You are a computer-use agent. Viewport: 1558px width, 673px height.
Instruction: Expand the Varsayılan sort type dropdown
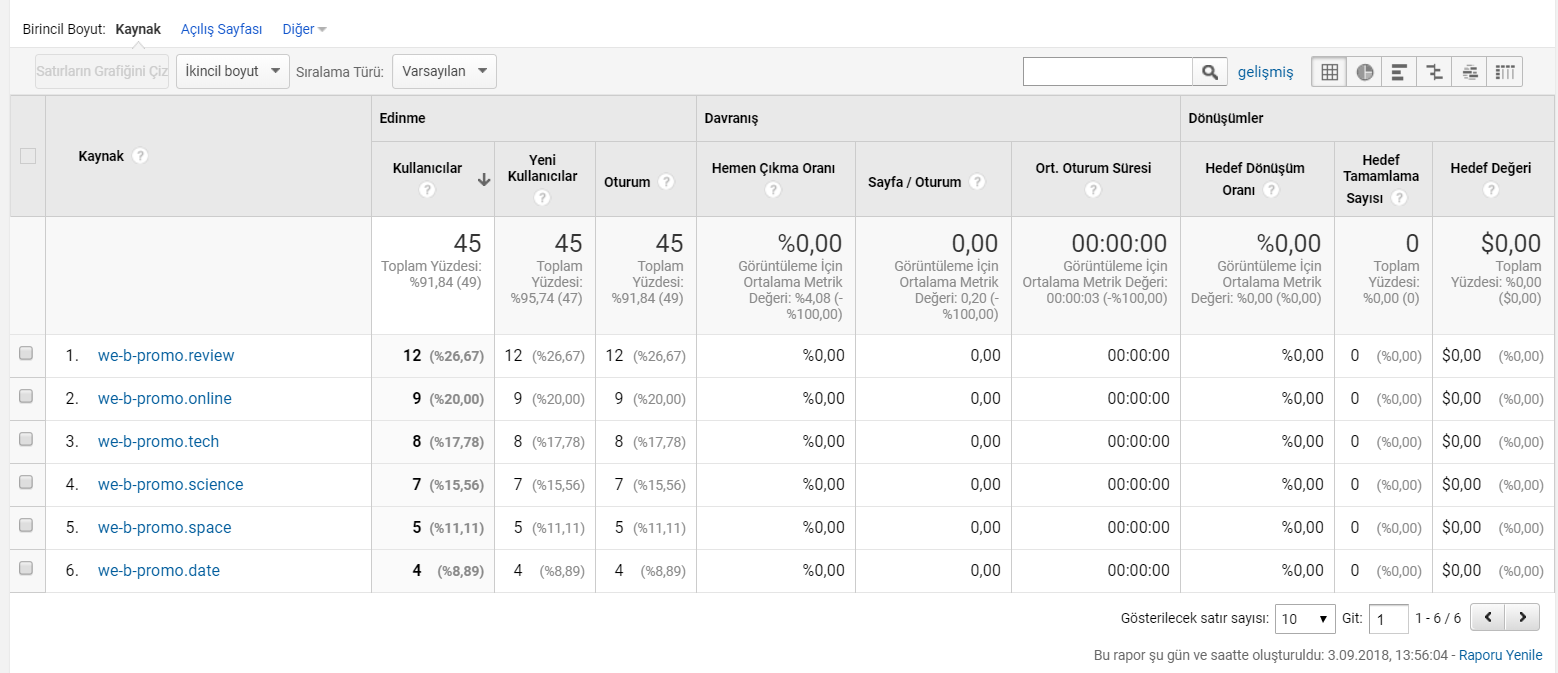pos(444,71)
